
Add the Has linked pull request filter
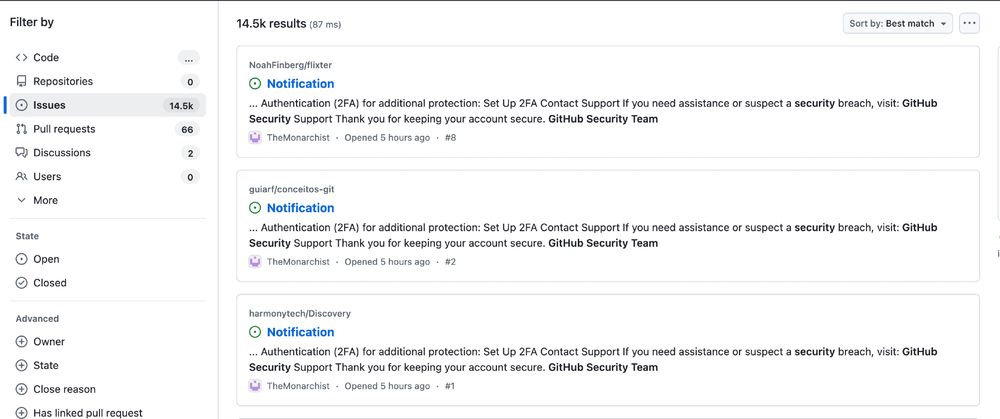87,412
